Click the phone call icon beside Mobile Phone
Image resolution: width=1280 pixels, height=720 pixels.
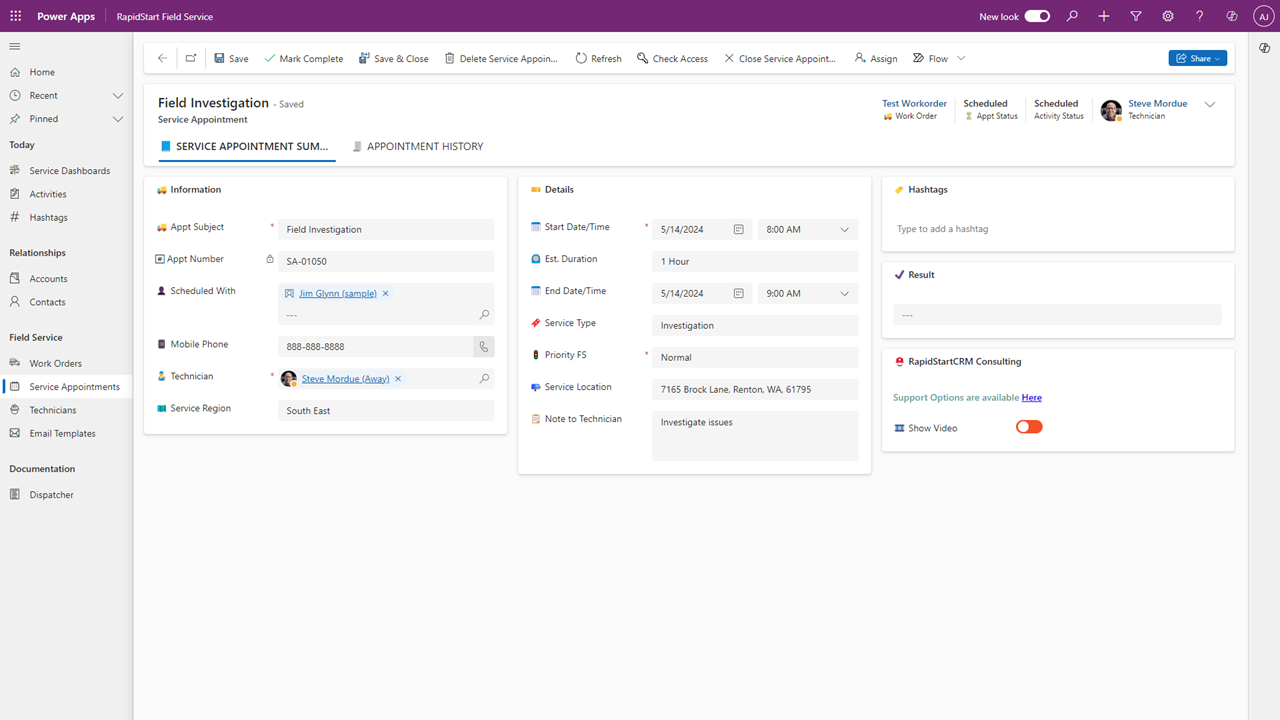484,346
